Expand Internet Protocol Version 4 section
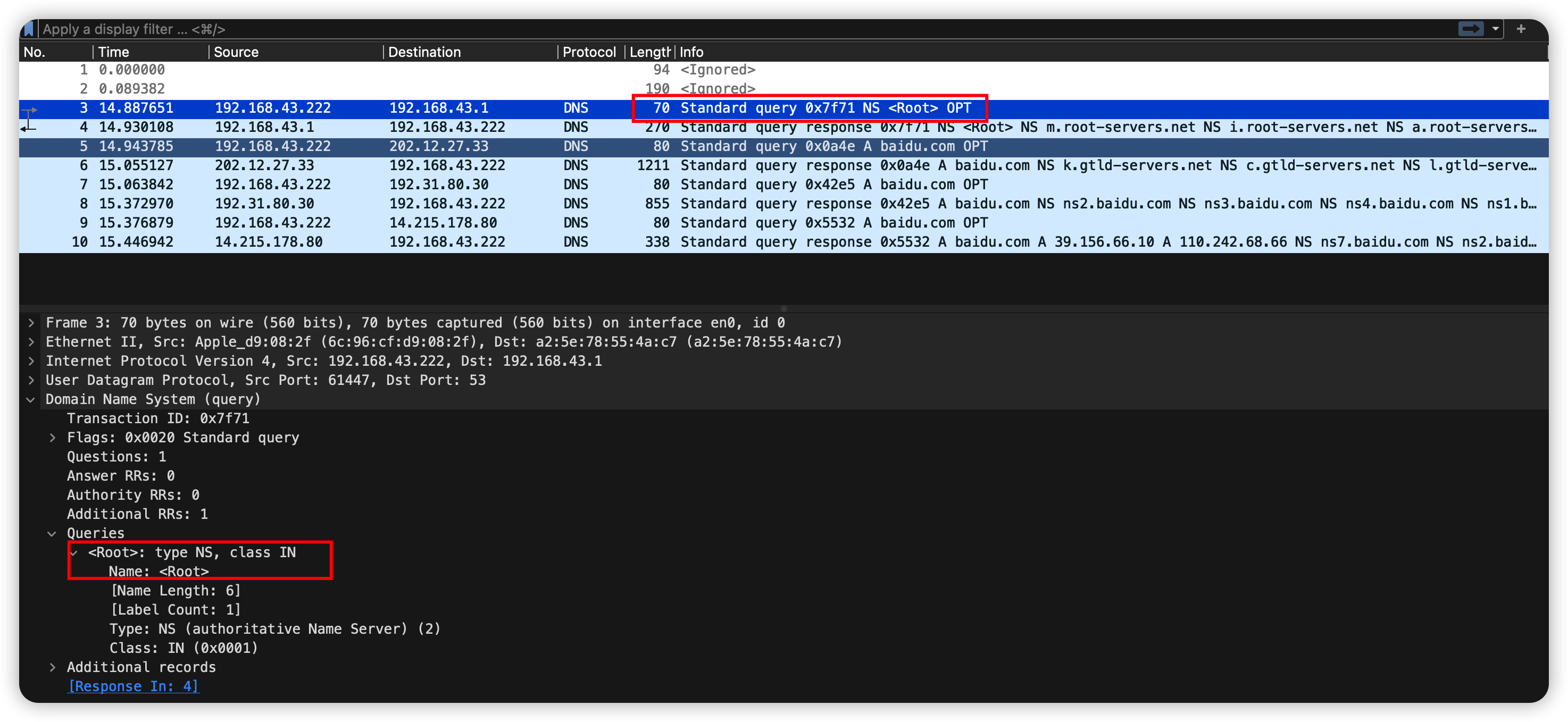Viewport: 1568px width, 722px height. (31, 362)
